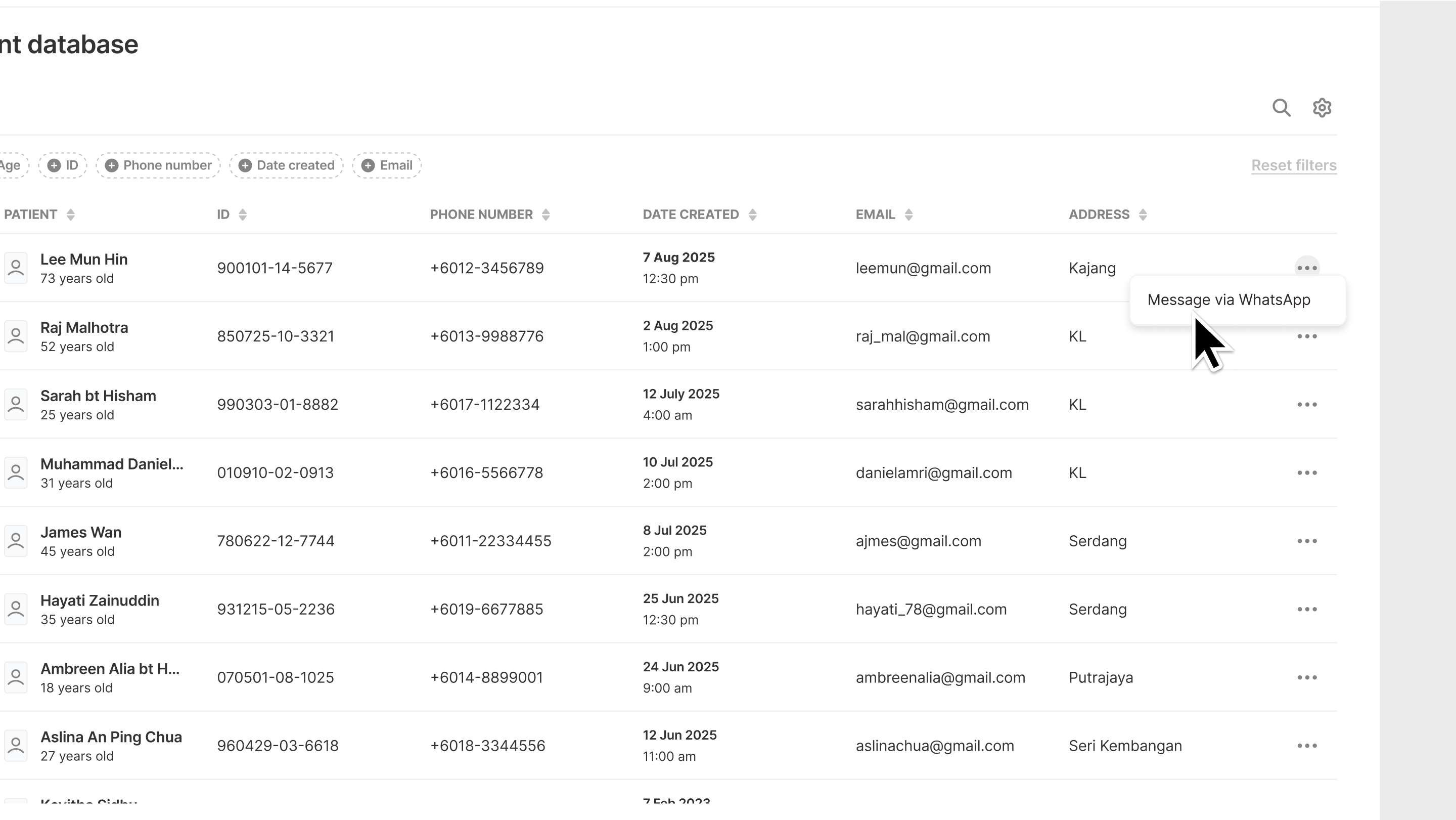Image resolution: width=1456 pixels, height=820 pixels.
Task: Add the Date created filter chip
Action: pos(287,165)
